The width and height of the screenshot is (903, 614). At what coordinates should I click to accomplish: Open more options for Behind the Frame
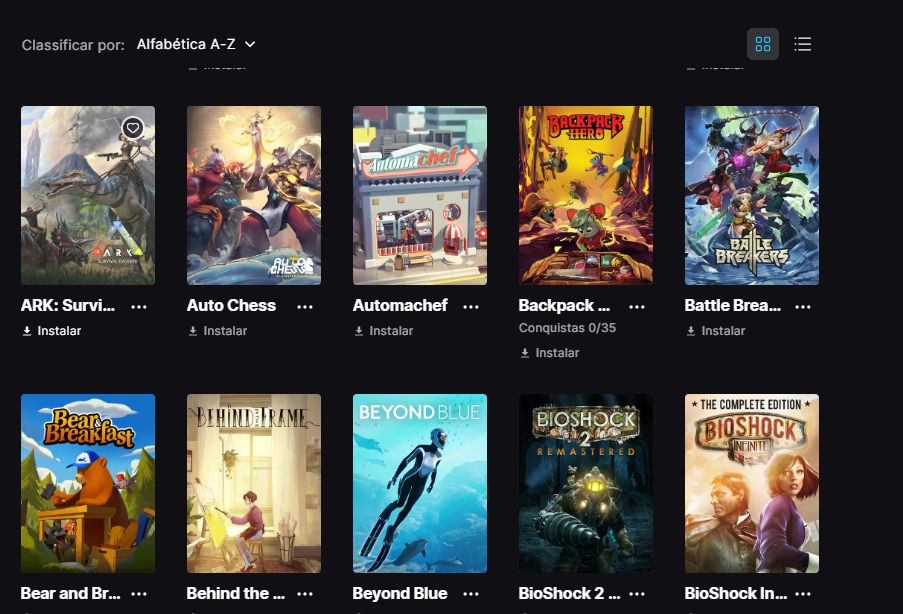pos(305,594)
